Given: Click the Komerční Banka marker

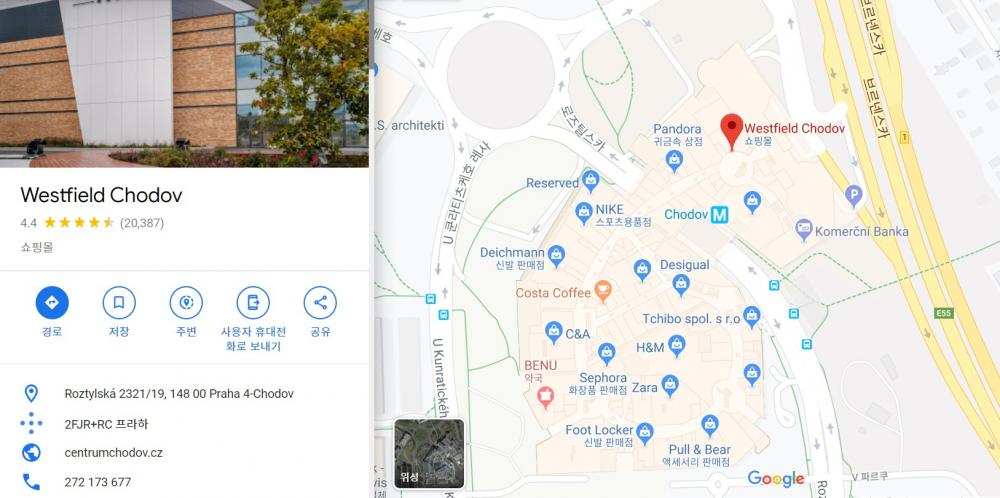Looking at the screenshot, I should [804, 230].
